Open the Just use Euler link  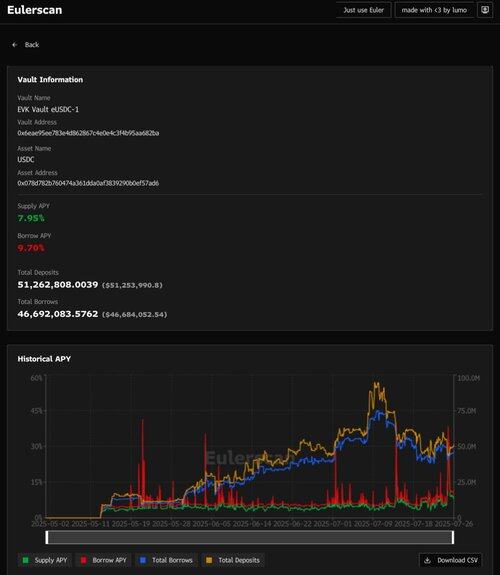click(x=363, y=10)
